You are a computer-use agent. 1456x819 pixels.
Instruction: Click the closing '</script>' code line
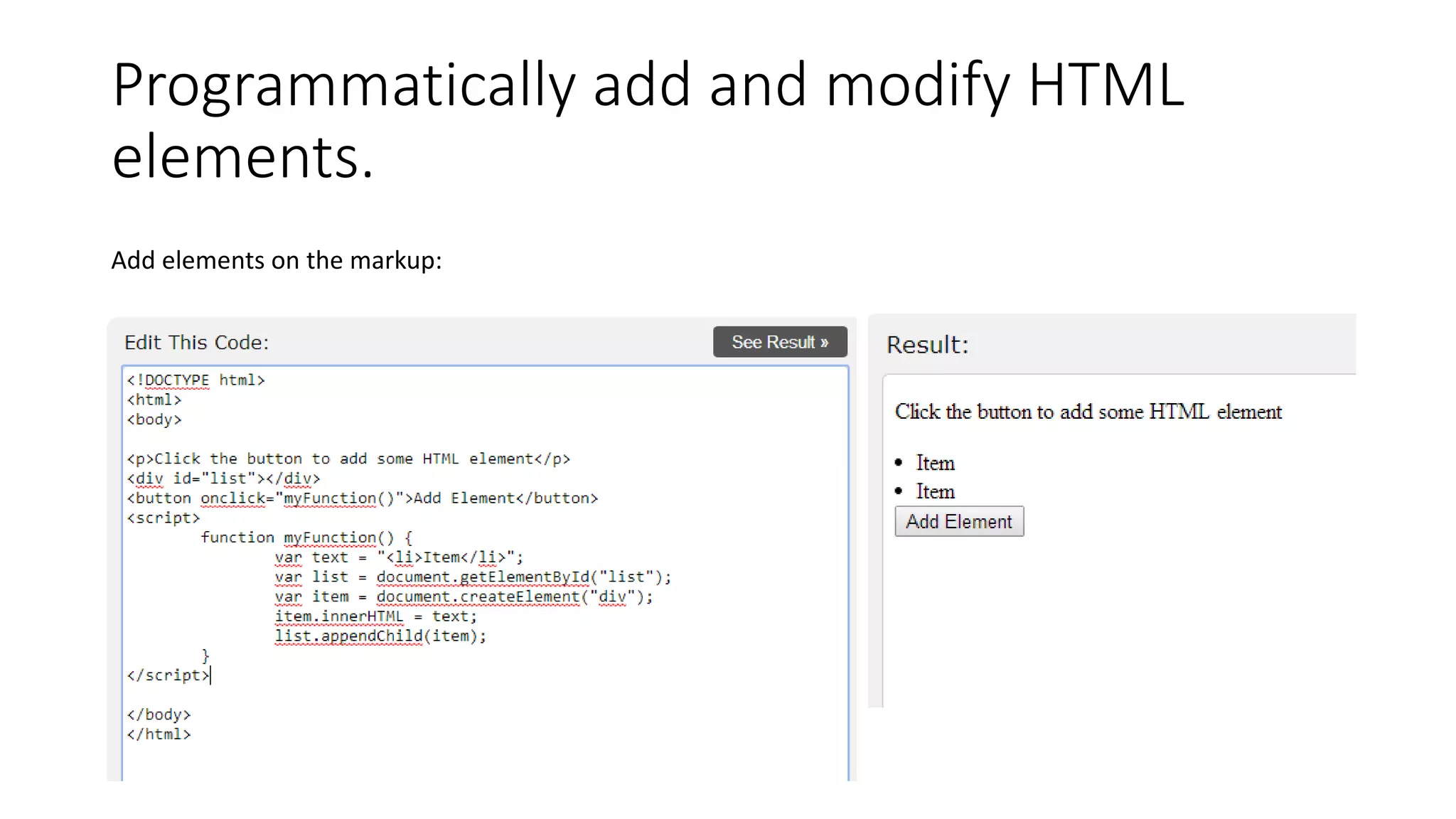[x=168, y=675]
